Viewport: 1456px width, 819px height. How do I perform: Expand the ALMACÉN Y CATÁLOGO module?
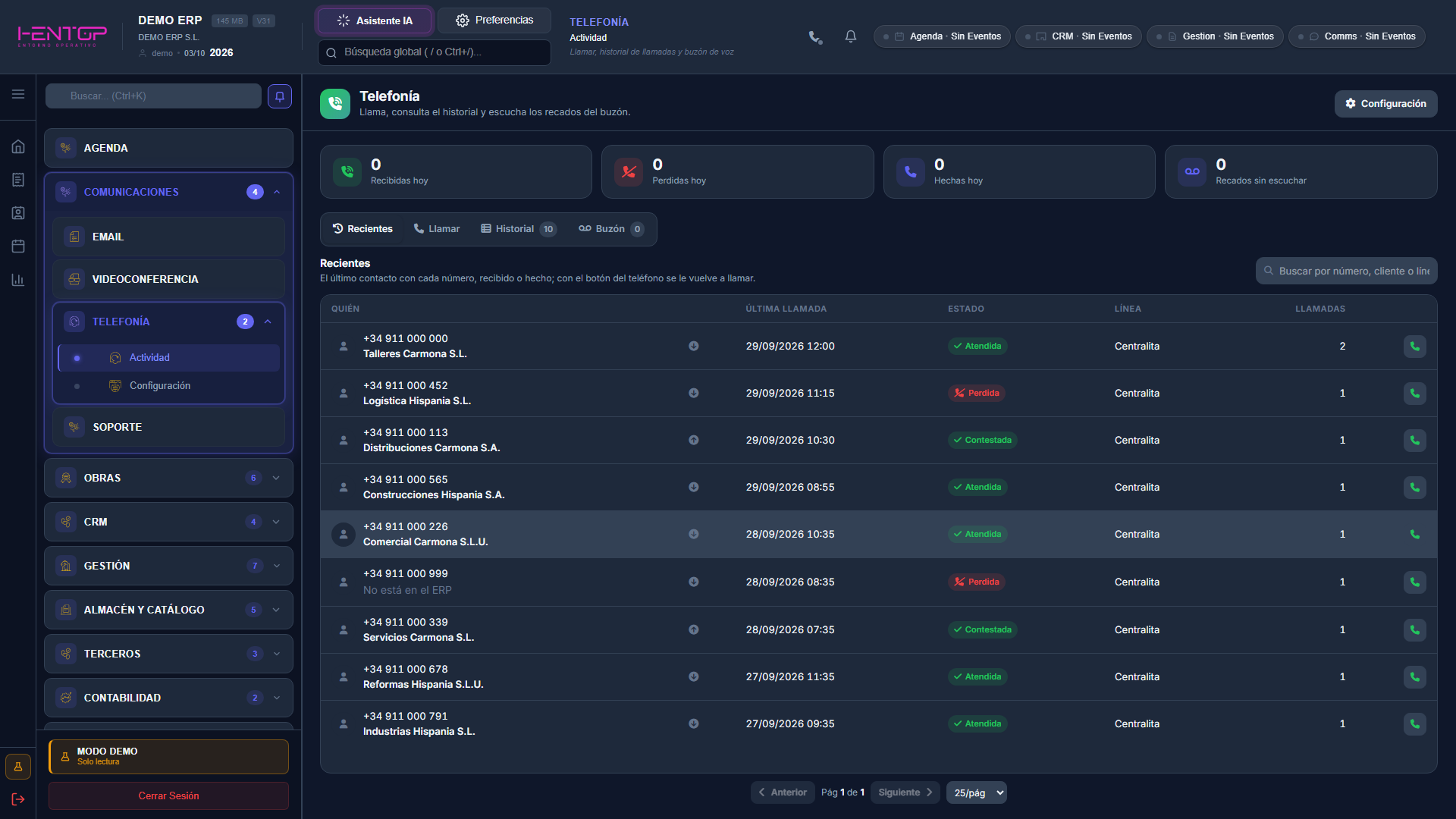[x=168, y=610]
